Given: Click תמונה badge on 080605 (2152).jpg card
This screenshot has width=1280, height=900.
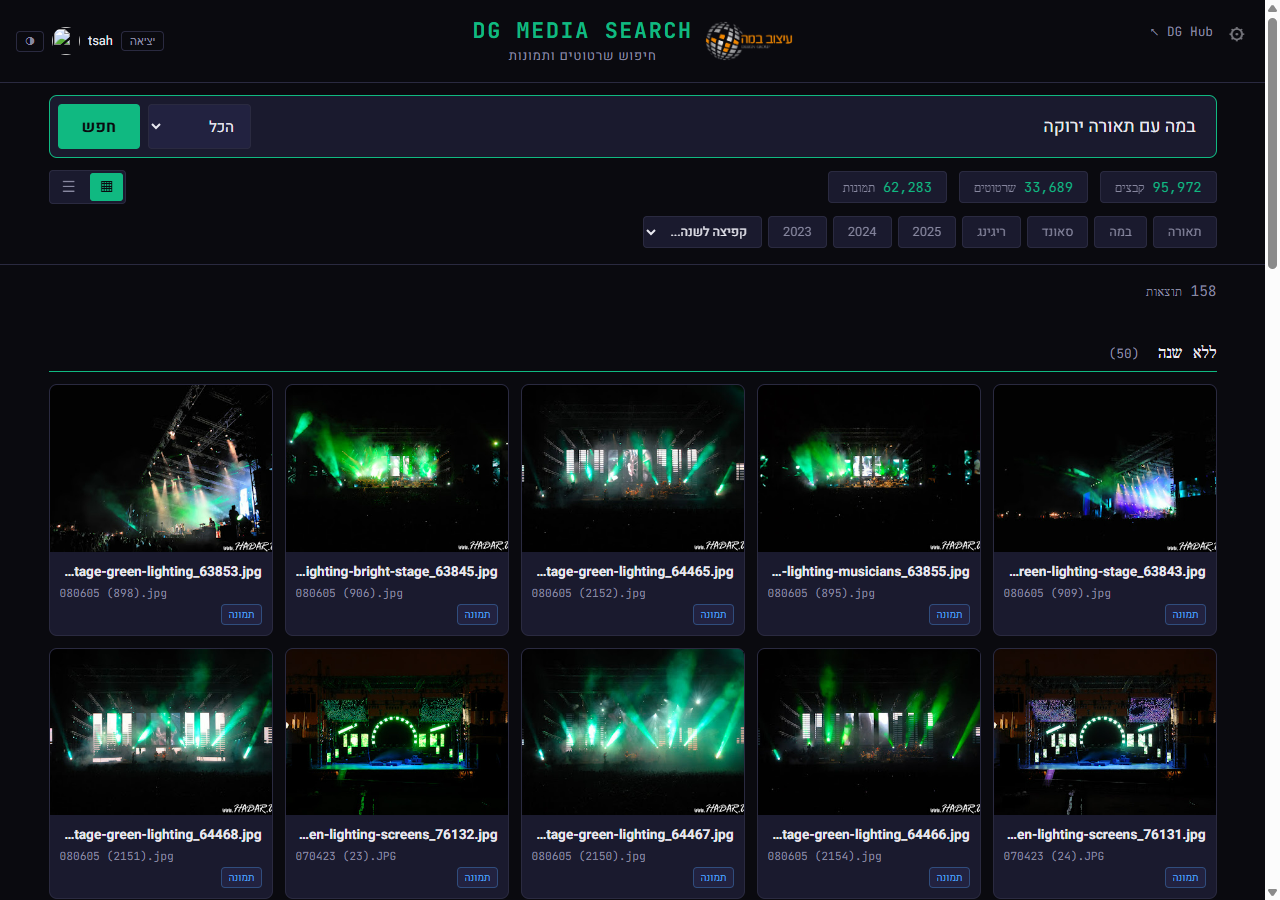Looking at the screenshot, I should coord(713,614).
